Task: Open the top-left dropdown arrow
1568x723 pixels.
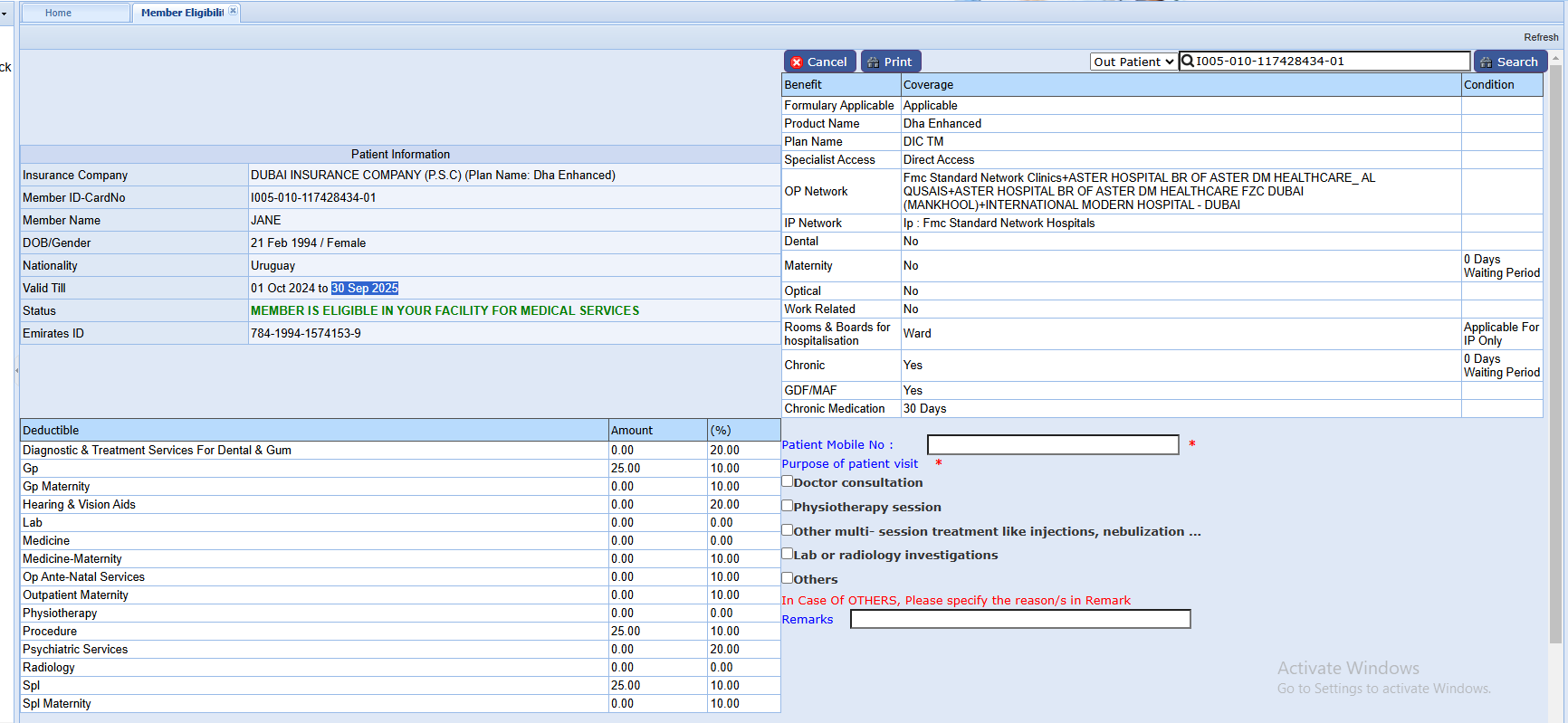Action: [5, 14]
